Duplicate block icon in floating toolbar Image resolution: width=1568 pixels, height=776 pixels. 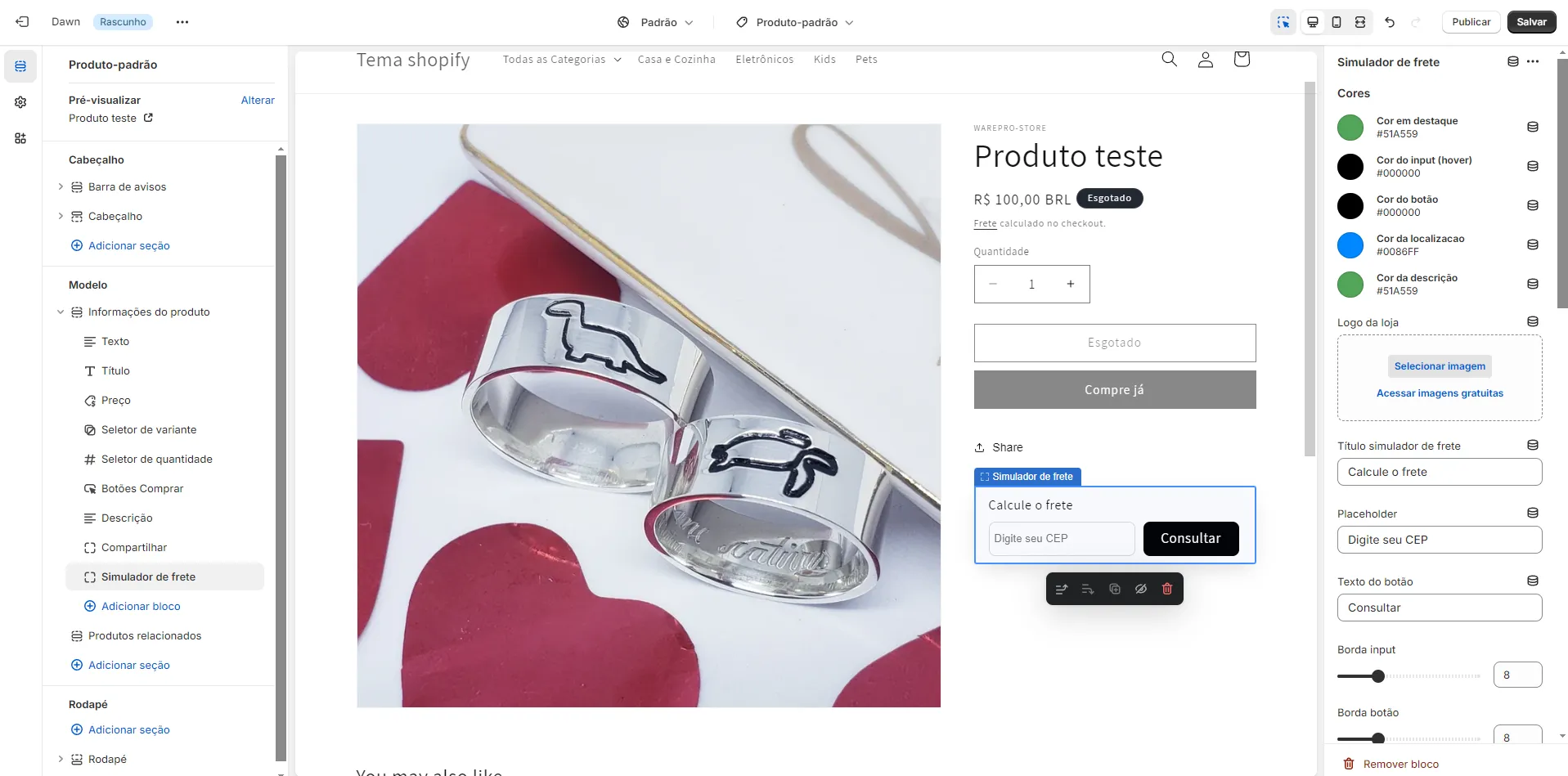(1114, 589)
